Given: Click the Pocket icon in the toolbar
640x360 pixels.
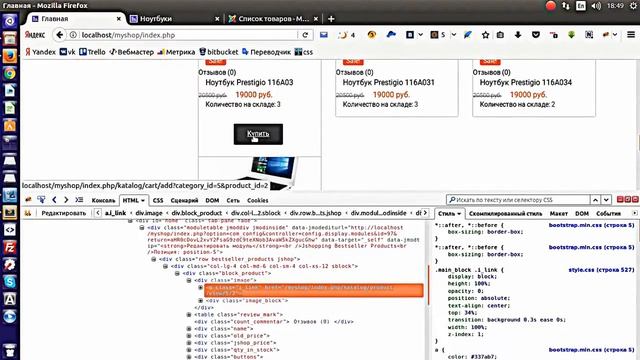Looking at the screenshot, I should (536, 35).
